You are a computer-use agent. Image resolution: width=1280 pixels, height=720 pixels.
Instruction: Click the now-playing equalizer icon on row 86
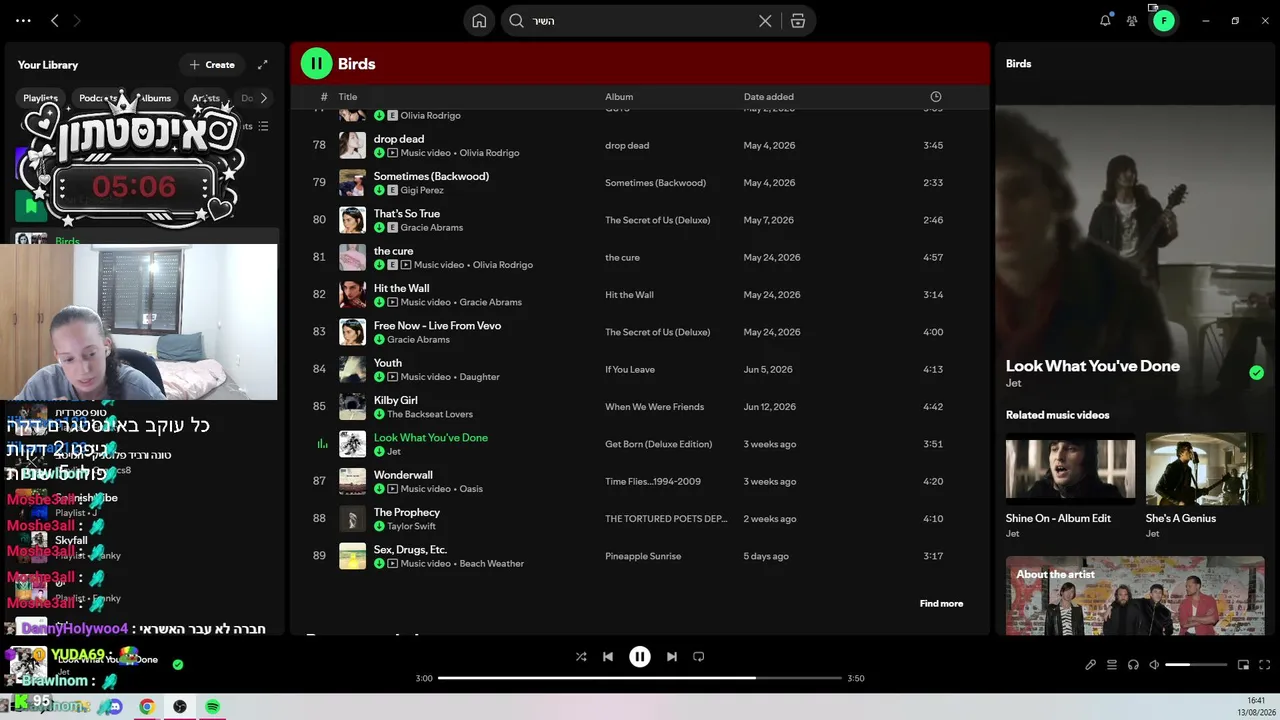pos(322,444)
